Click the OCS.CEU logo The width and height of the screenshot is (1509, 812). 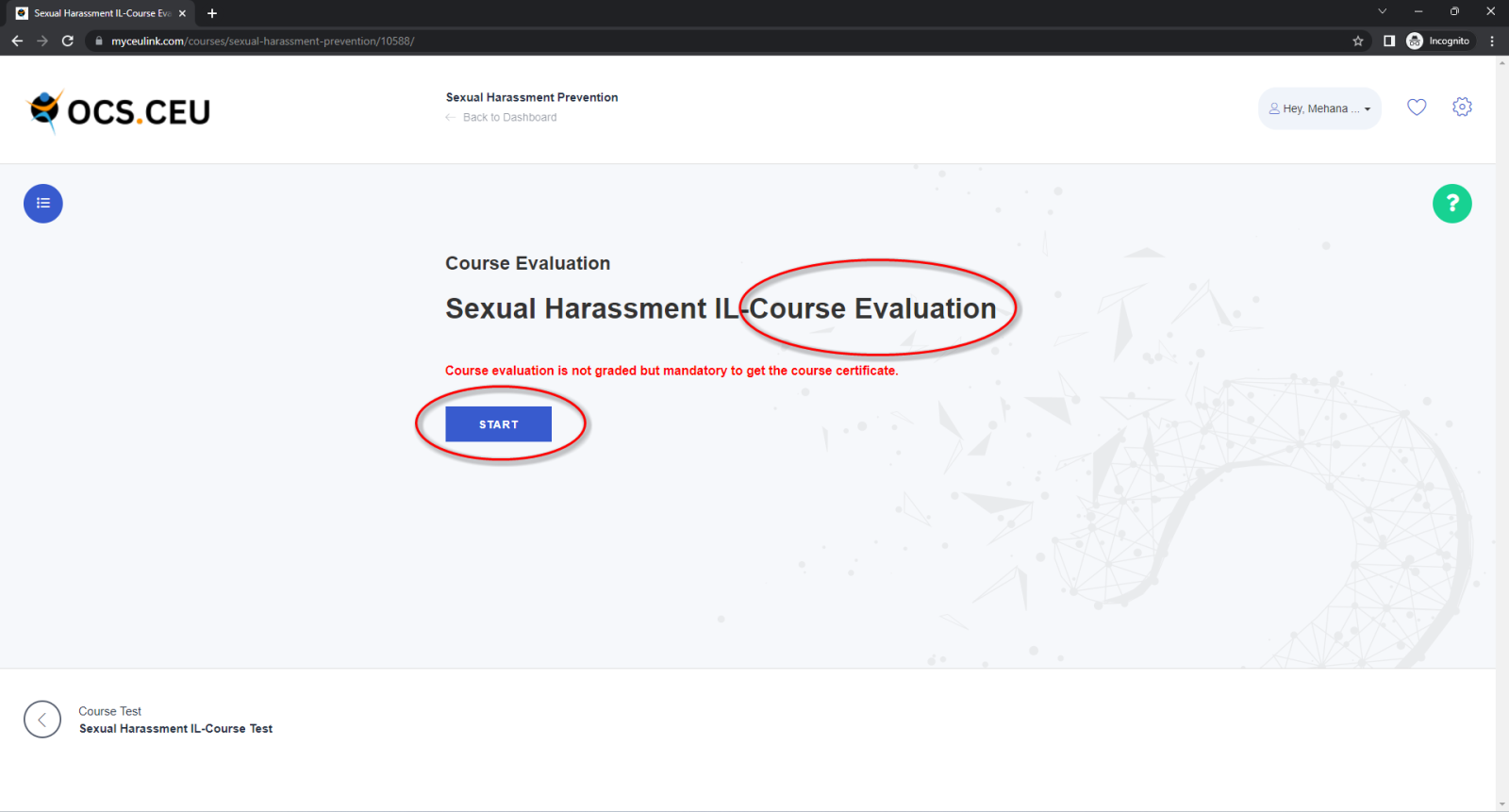point(119,111)
